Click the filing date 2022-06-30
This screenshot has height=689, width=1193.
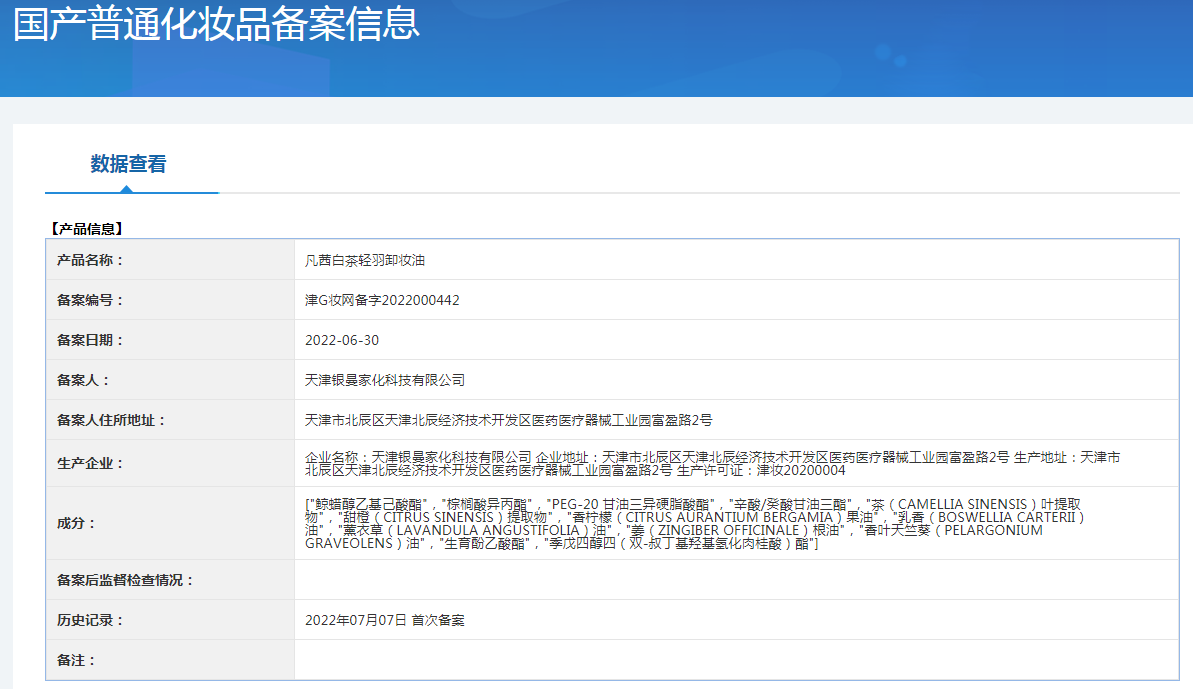[342, 340]
